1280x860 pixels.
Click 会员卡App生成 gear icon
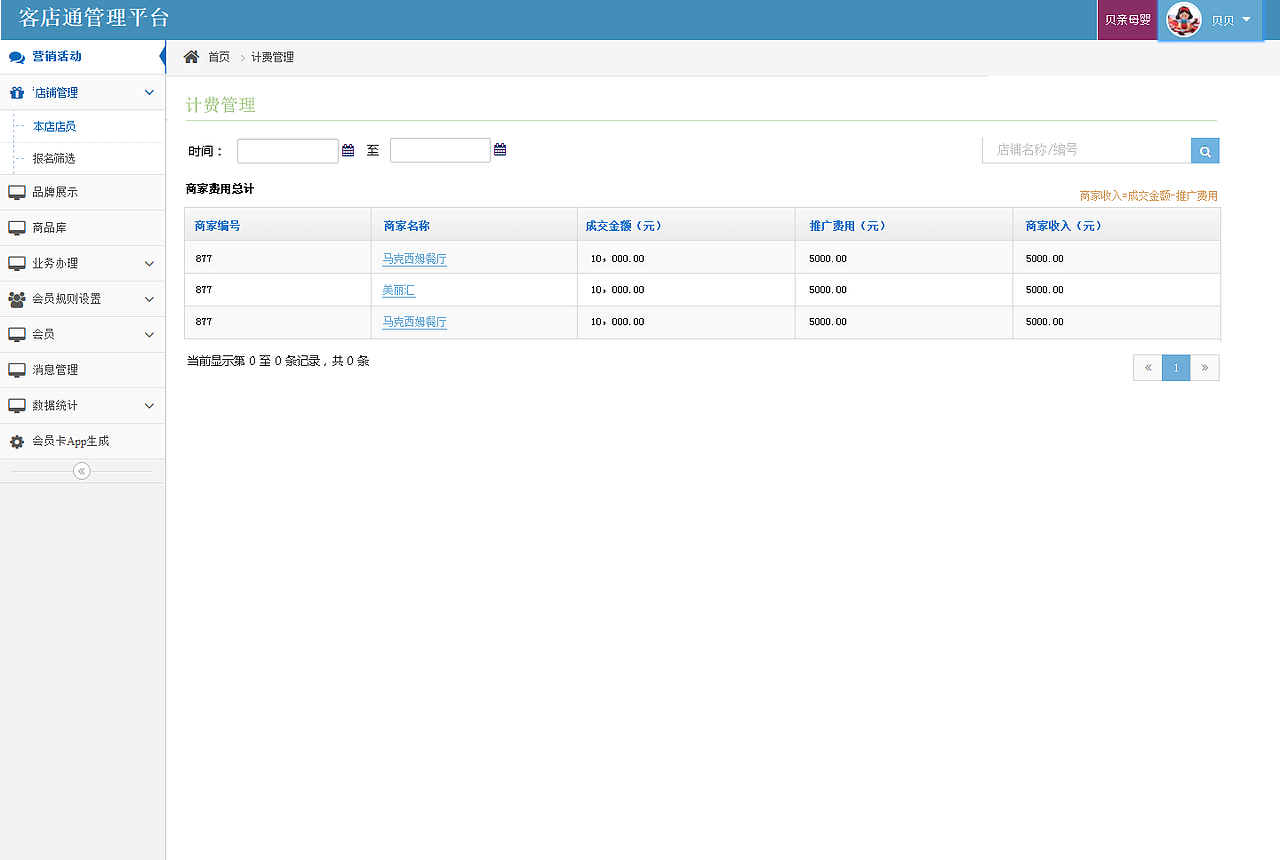[x=16, y=441]
